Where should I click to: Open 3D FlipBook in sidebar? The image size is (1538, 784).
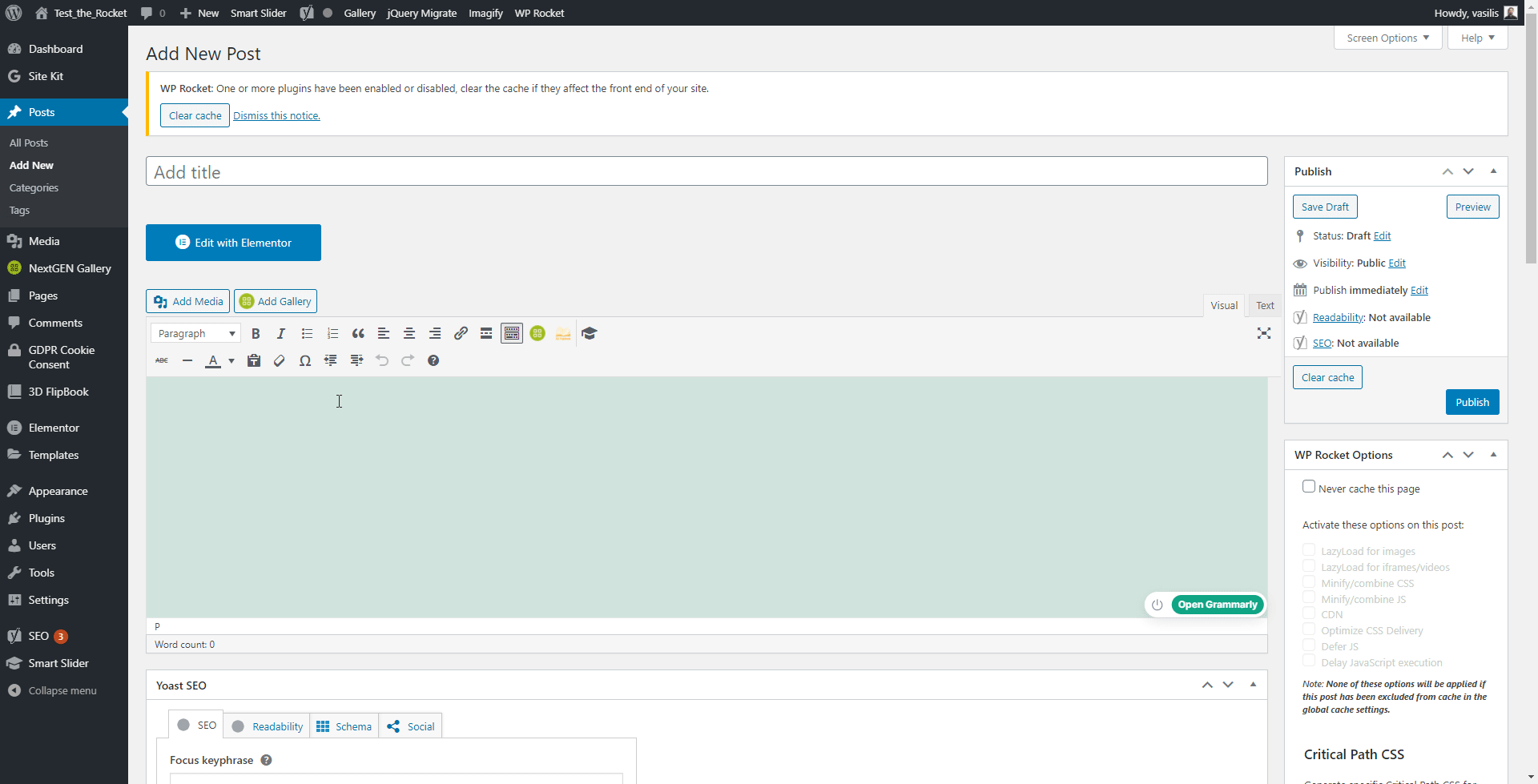[x=58, y=392]
